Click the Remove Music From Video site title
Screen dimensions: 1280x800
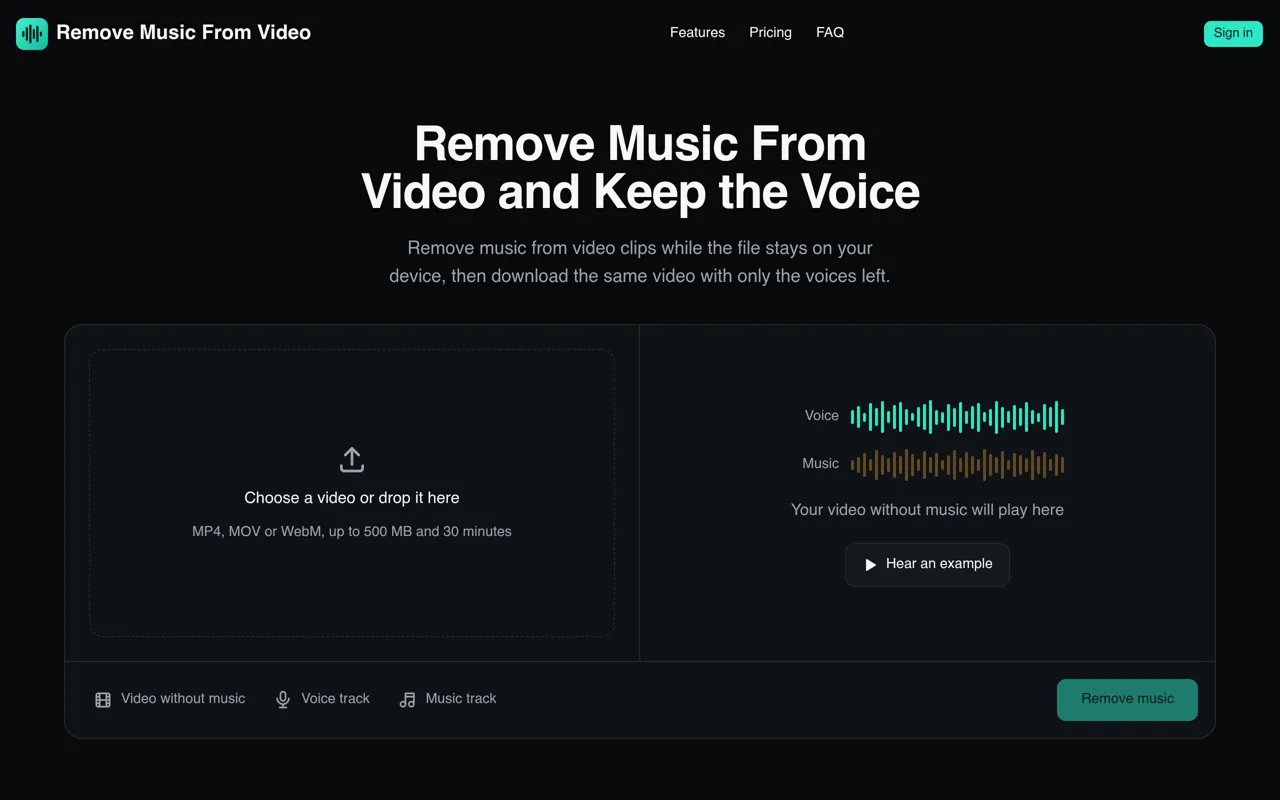tap(183, 33)
